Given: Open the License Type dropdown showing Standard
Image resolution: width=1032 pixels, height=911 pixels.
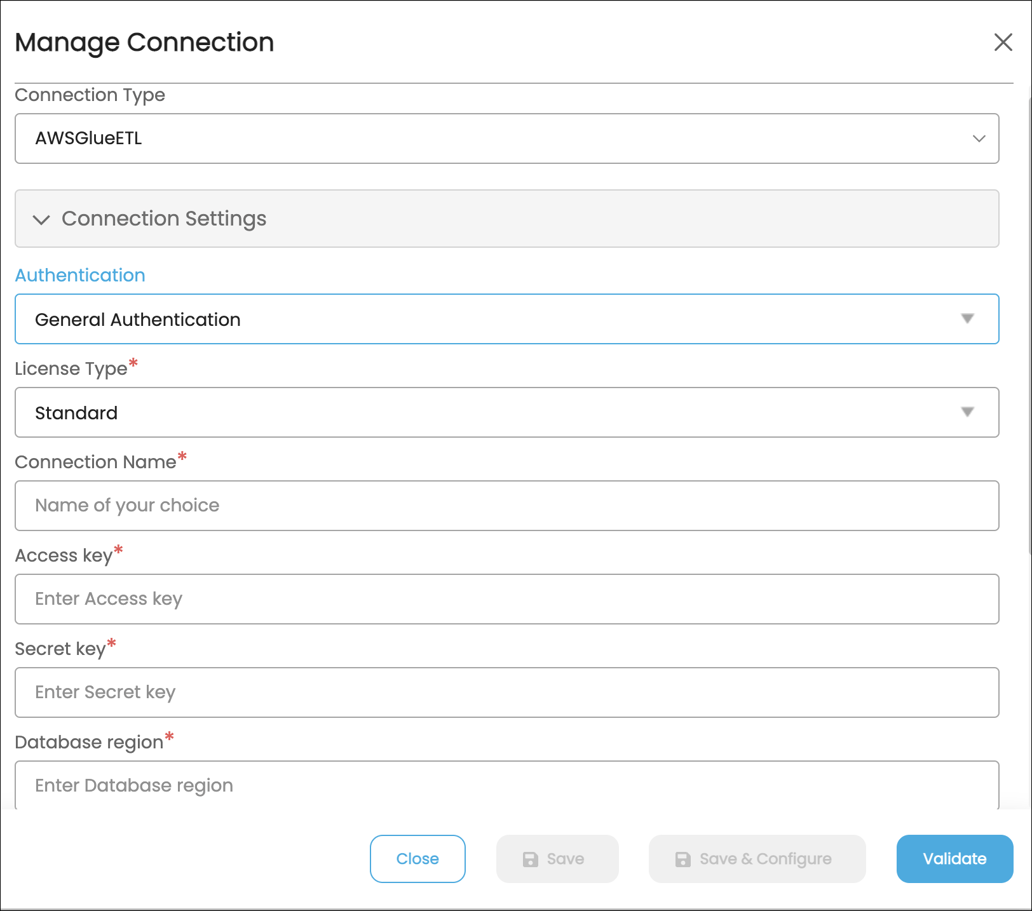Looking at the screenshot, I should 507,412.
